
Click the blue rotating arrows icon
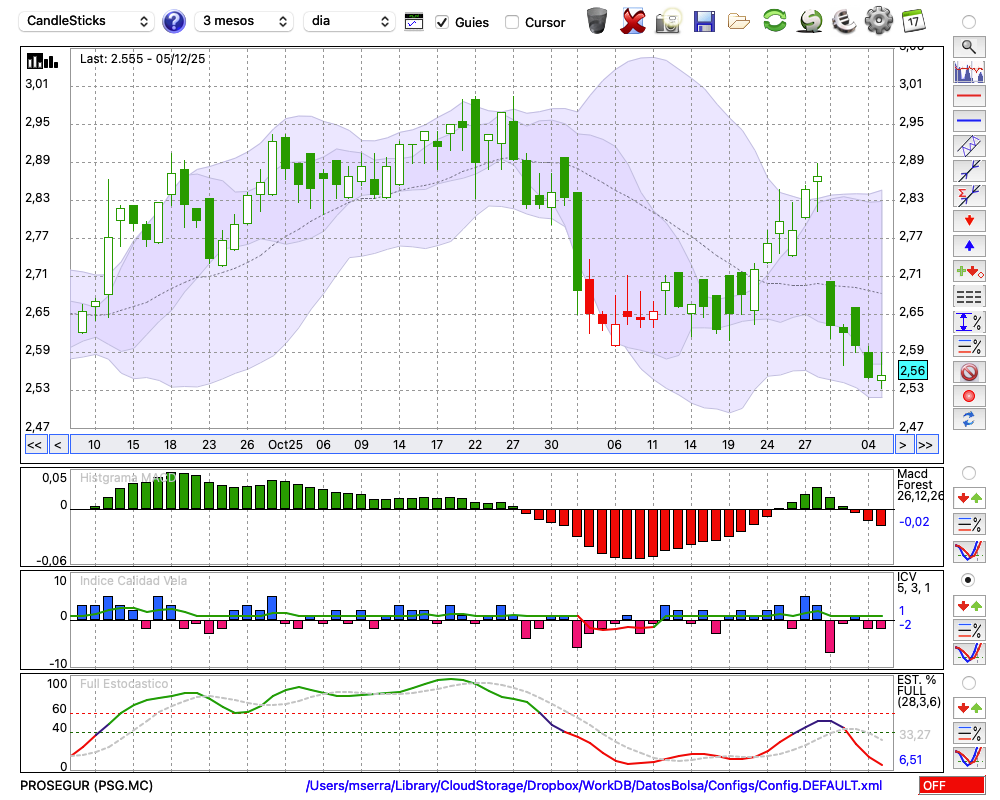point(969,419)
